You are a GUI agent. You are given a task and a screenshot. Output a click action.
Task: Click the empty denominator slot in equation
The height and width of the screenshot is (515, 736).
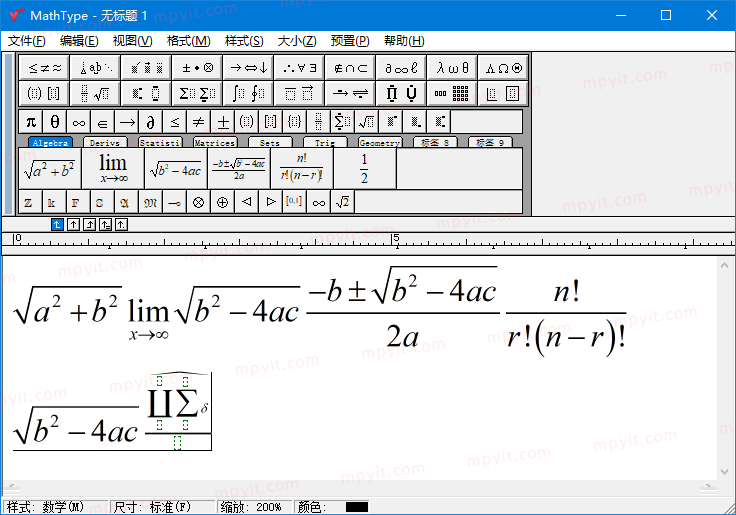(177, 442)
